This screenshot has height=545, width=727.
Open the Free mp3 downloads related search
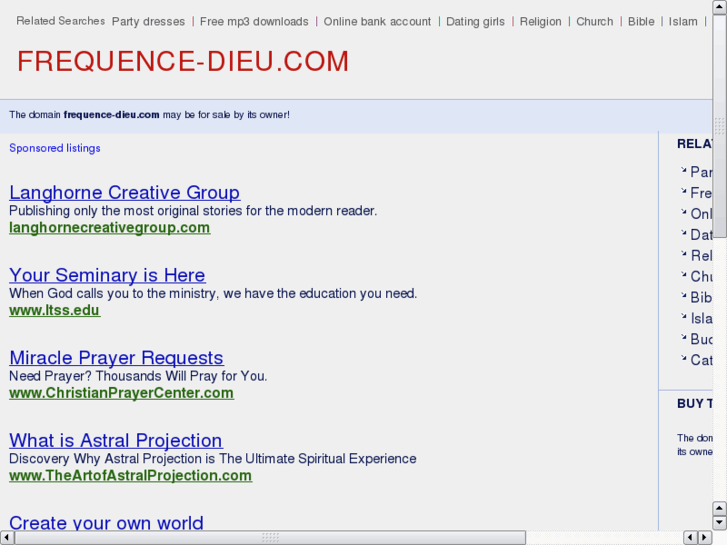coord(254,22)
